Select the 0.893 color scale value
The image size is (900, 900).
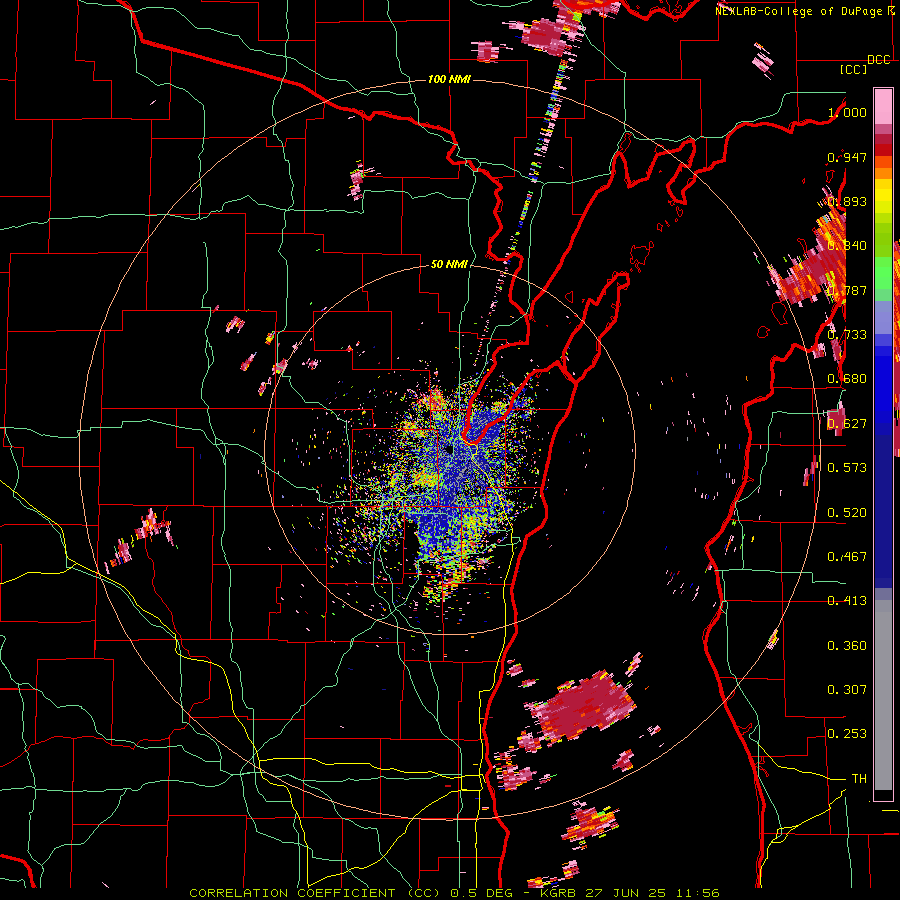[847, 201]
